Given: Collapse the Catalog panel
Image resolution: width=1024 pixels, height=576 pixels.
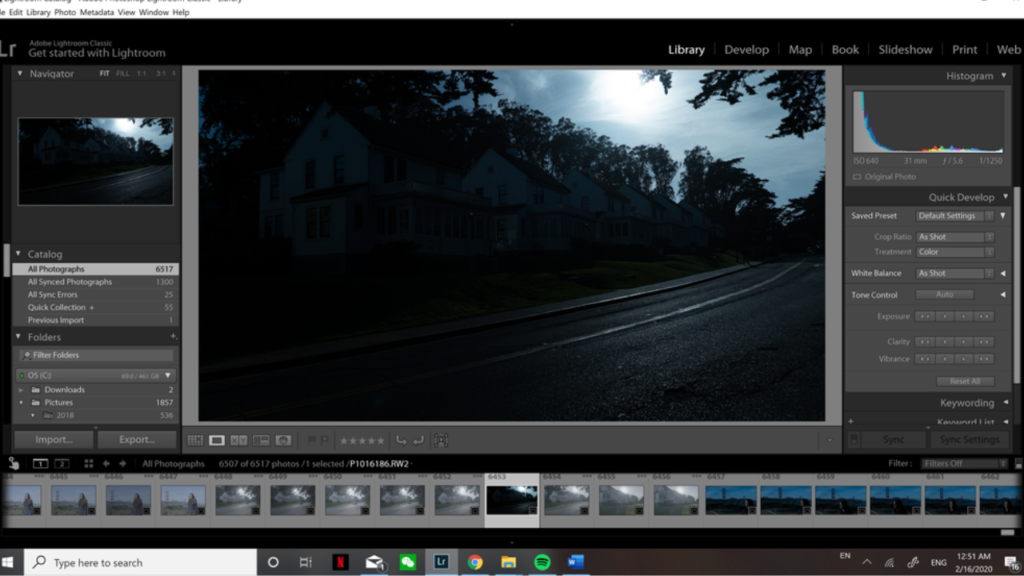Looking at the screenshot, I should pyautogui.click(x=19, y=254).
